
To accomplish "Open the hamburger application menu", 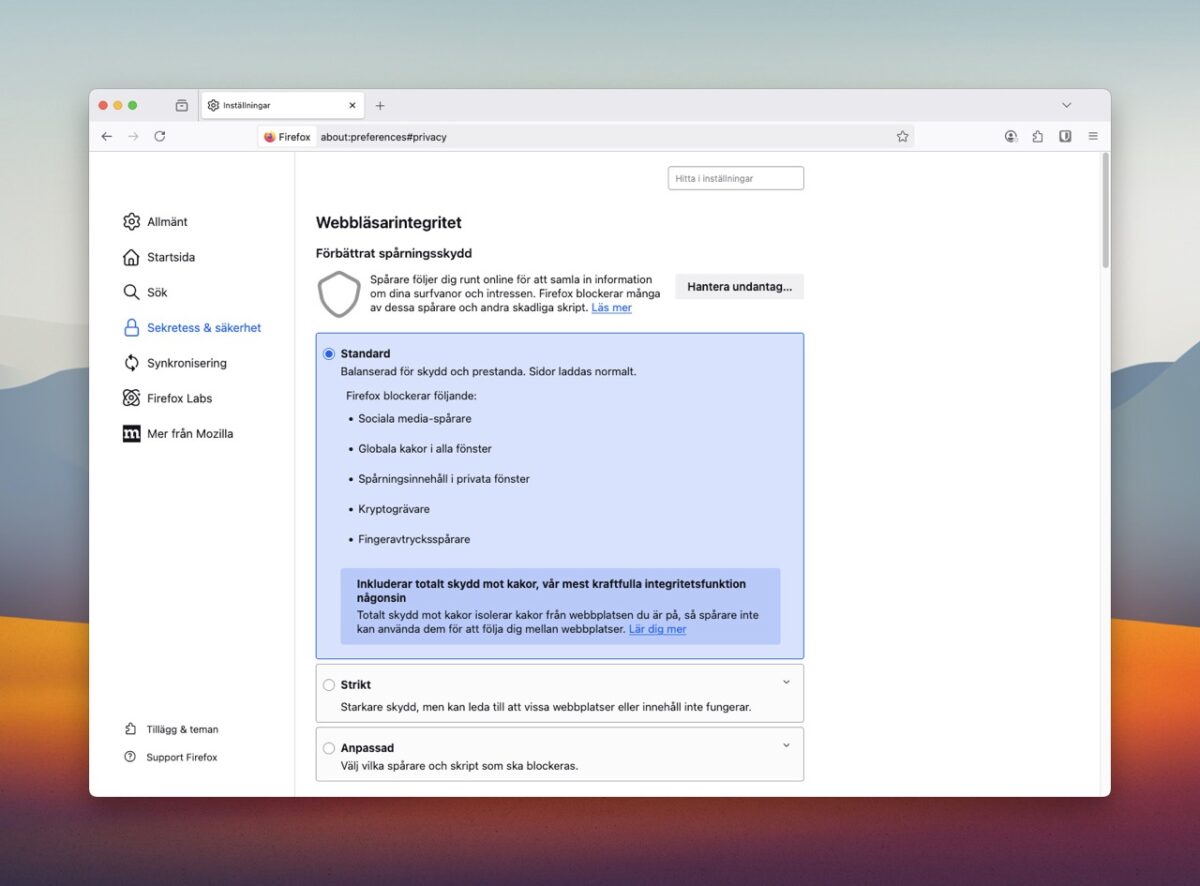I will (x=1093, y=136).
